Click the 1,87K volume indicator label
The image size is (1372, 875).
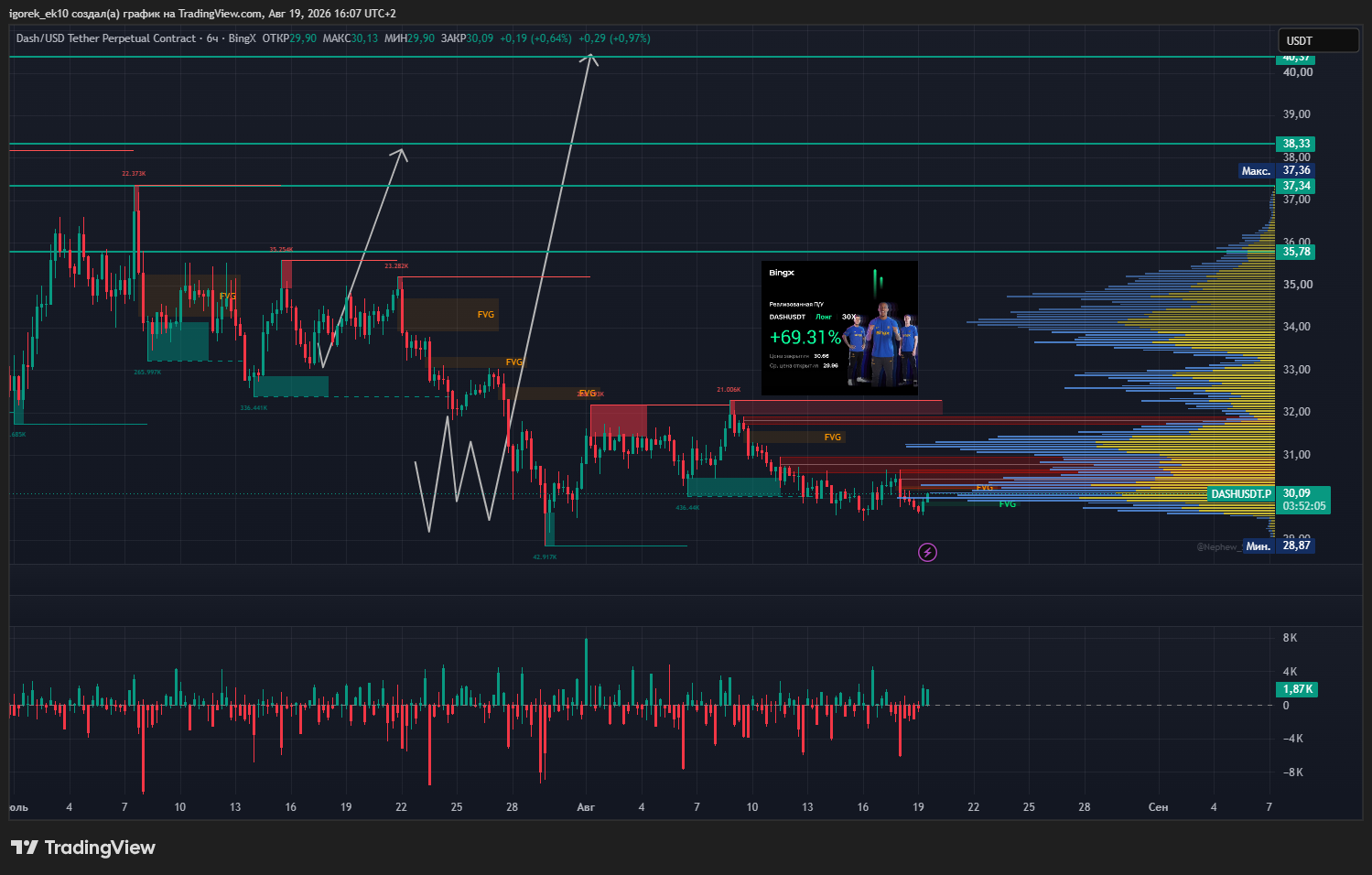click(1297, 689)
